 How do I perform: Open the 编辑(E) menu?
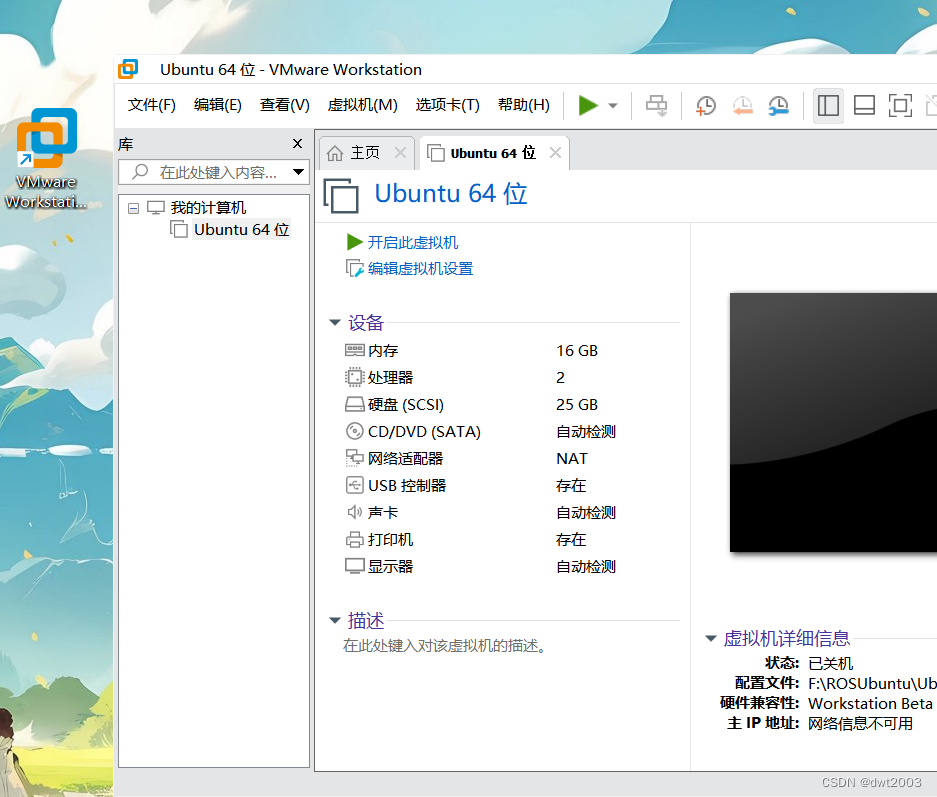pos(218,105)
